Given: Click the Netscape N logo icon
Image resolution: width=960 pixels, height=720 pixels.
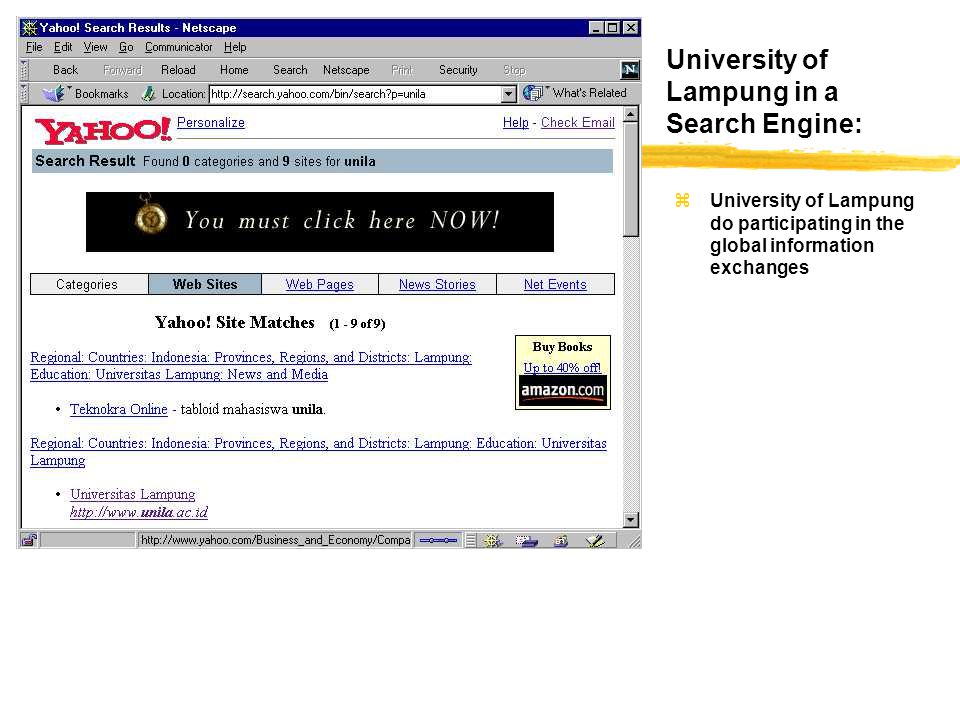Looking at the screenshot, I should 629,70.
